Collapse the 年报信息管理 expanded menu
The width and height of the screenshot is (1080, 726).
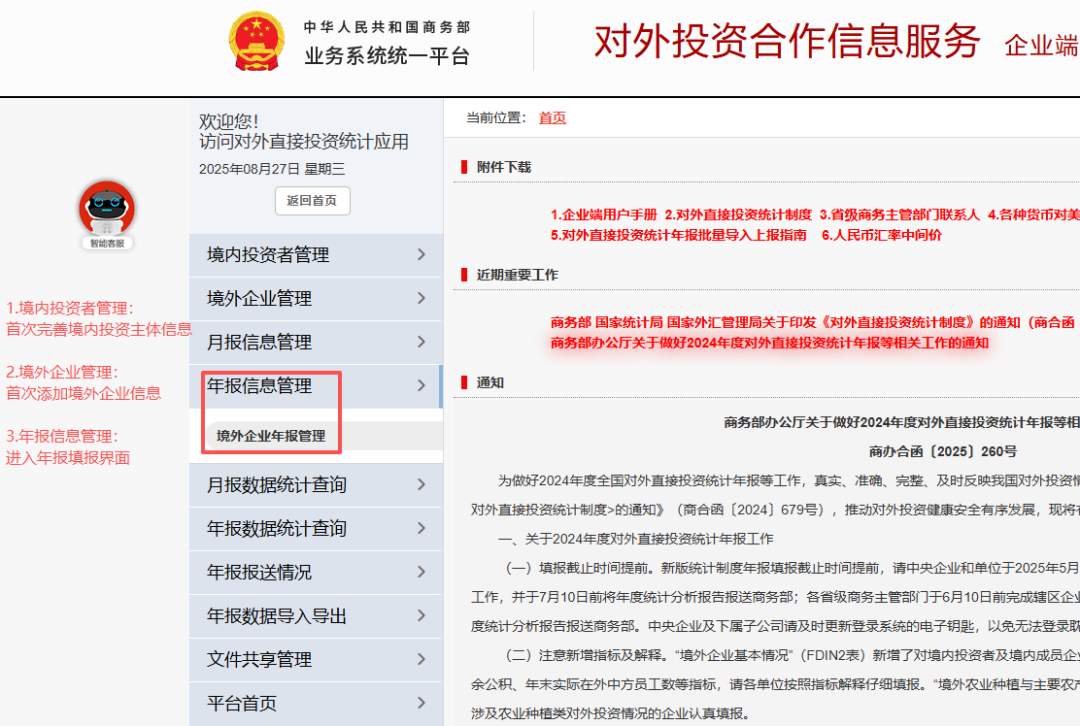point(424,386)
